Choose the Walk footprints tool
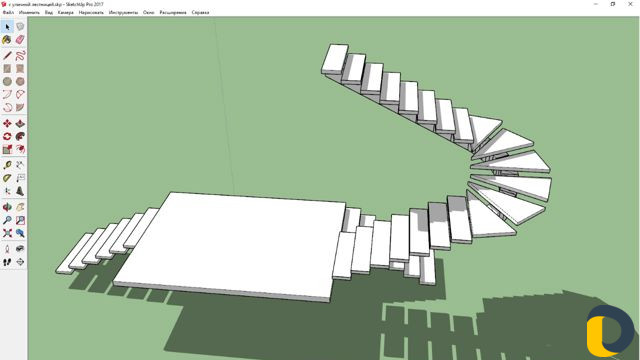Screen dimensions: 640x360 (7, 262)
